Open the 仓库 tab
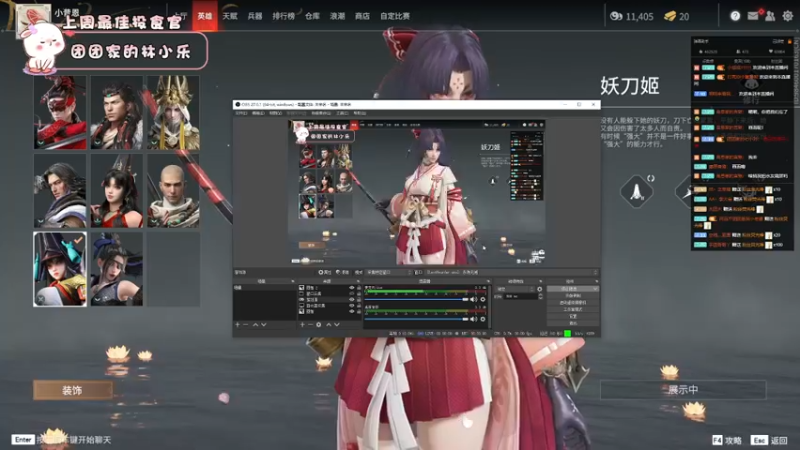This screenshot has width=800, height=450. pyautogui.click(x=312, y=16)
